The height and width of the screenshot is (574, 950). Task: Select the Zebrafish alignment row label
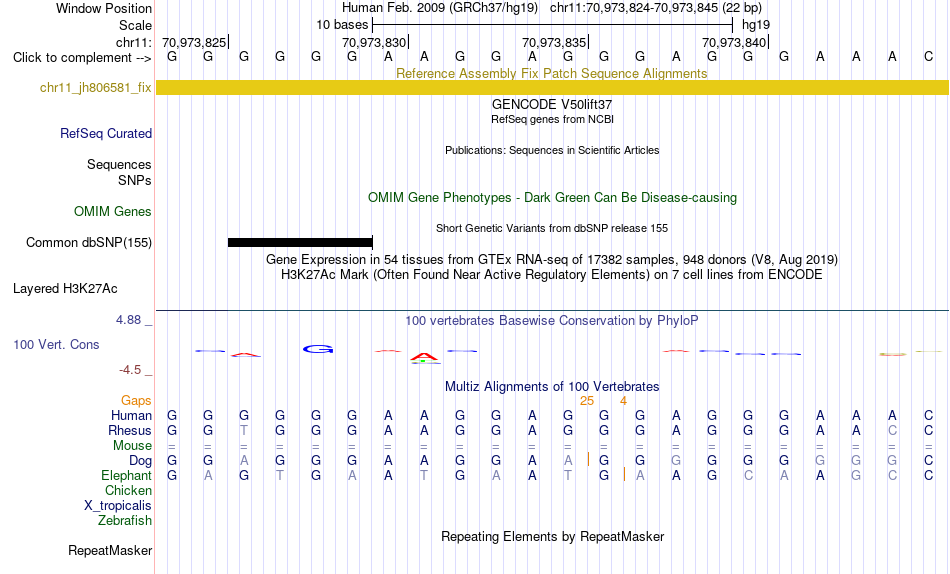point(125,521)
